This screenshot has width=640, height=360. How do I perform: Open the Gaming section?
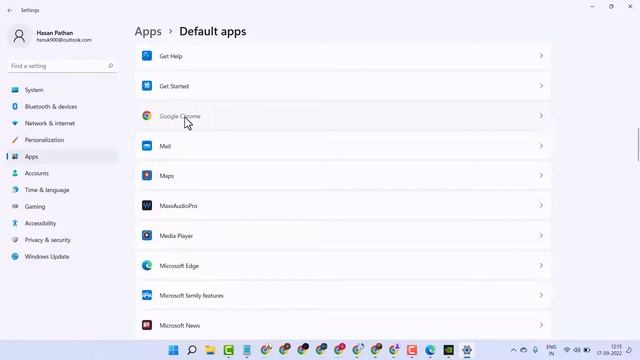point(62,207)
